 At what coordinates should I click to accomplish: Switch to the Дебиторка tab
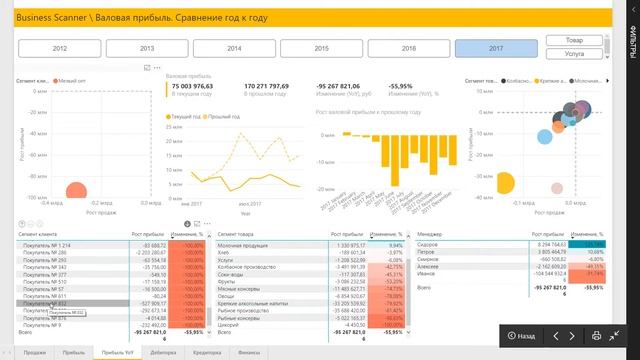click(163, 353)
